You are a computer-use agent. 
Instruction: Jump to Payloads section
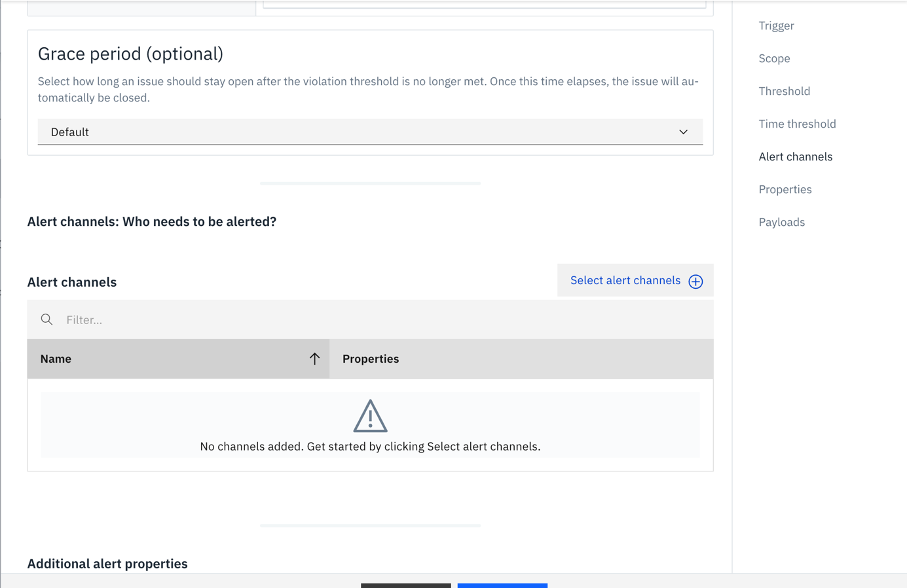pos(781,223)
